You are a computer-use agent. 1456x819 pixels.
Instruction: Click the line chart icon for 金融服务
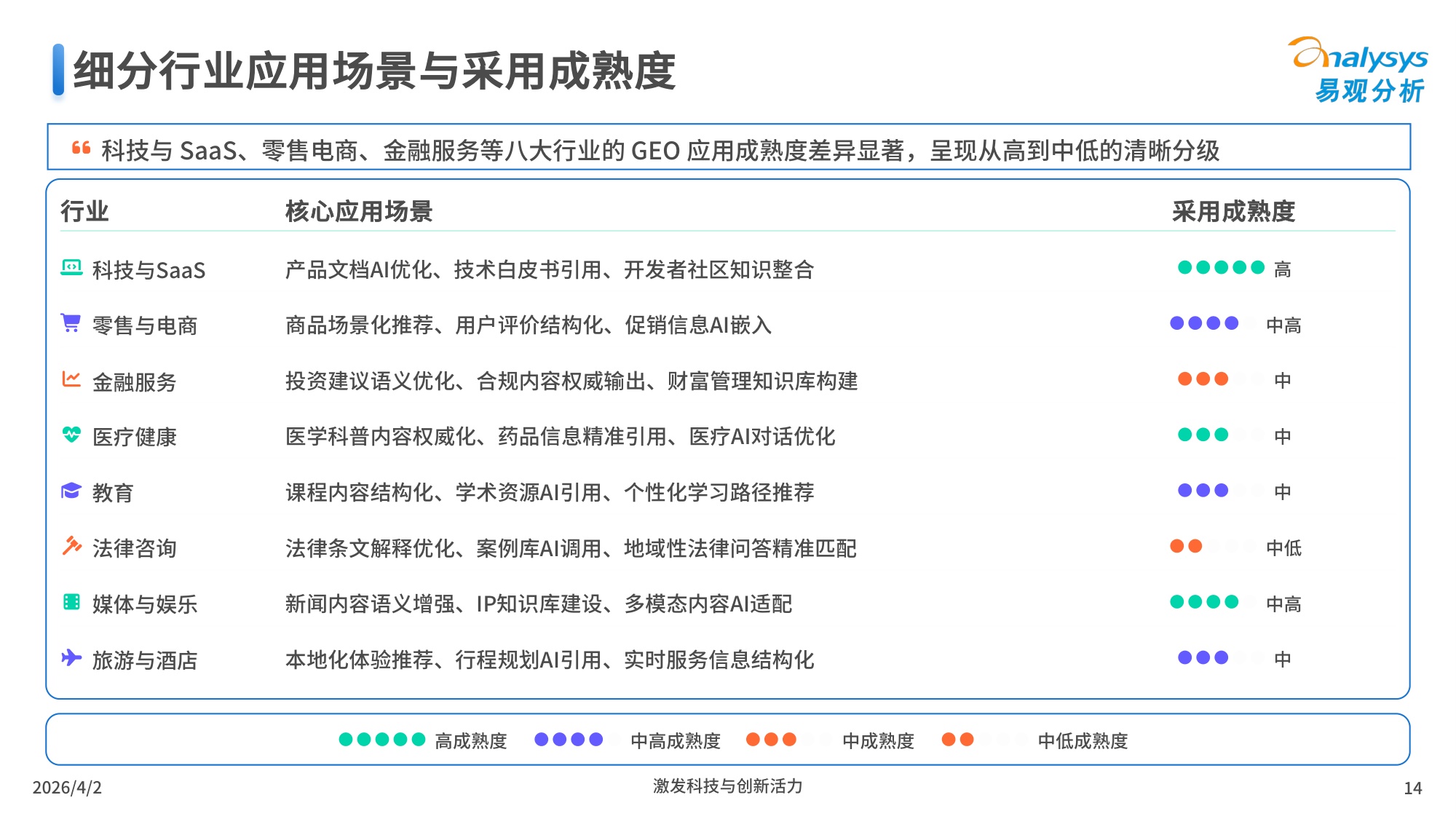71,379
